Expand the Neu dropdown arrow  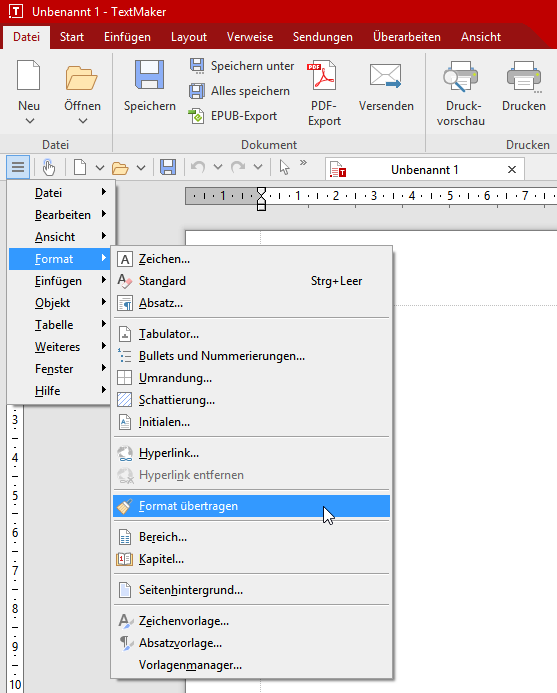[x=30, y=121]
